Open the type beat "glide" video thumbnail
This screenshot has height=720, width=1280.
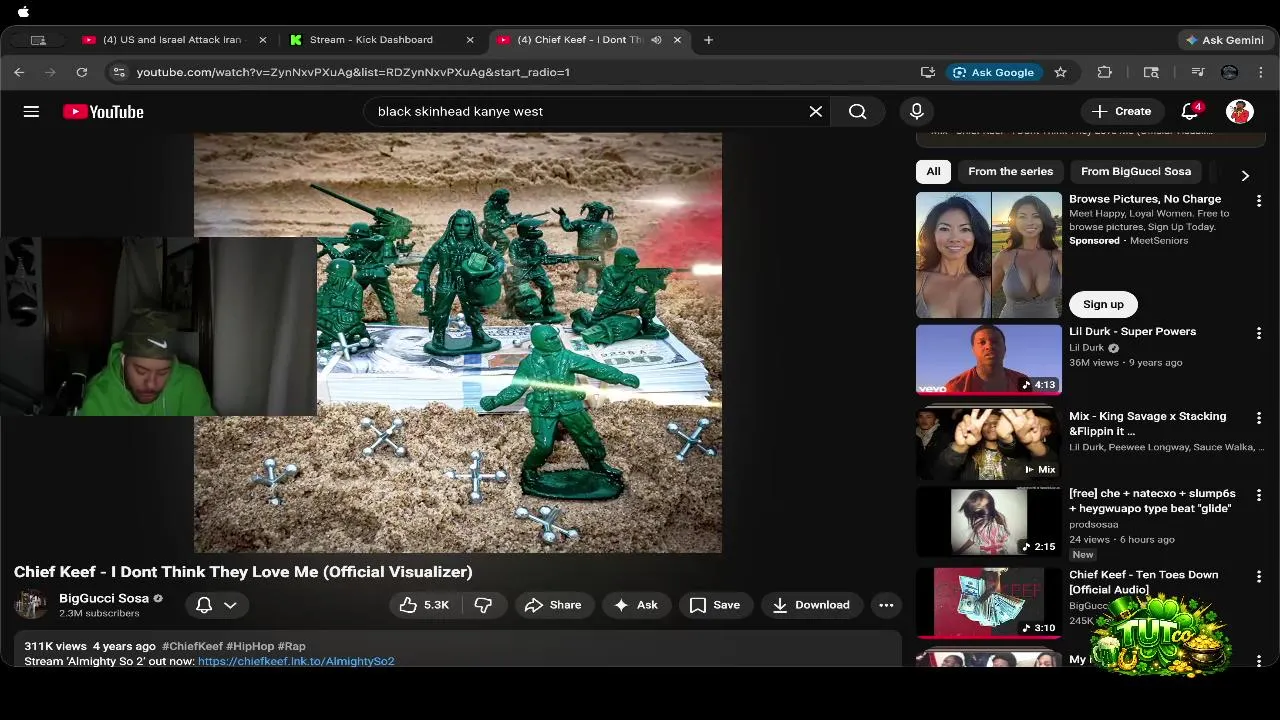989,521
